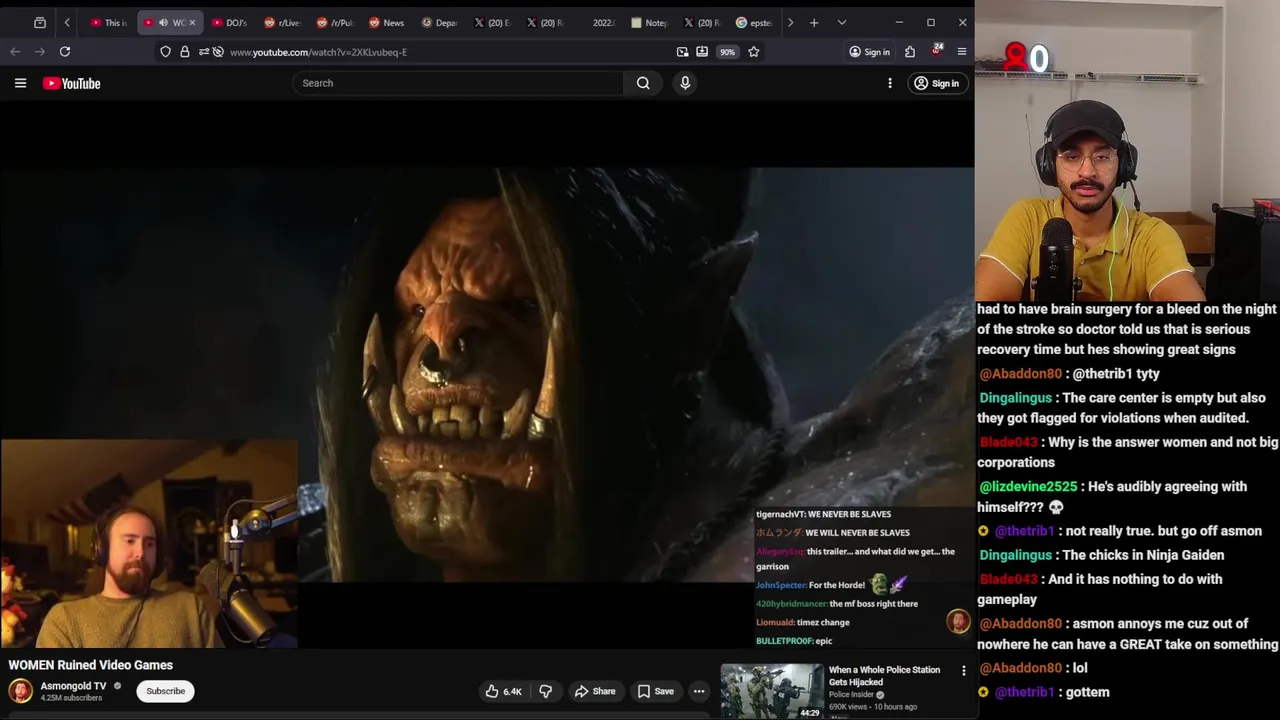This screenshot has width=1280, height=720.
Task: Open YouTube settings three-dot menu
Action: [x=890, y=83]
